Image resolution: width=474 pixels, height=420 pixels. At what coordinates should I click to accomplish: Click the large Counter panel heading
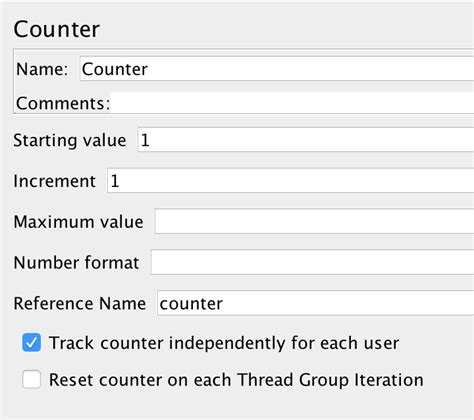coord(56,29)
